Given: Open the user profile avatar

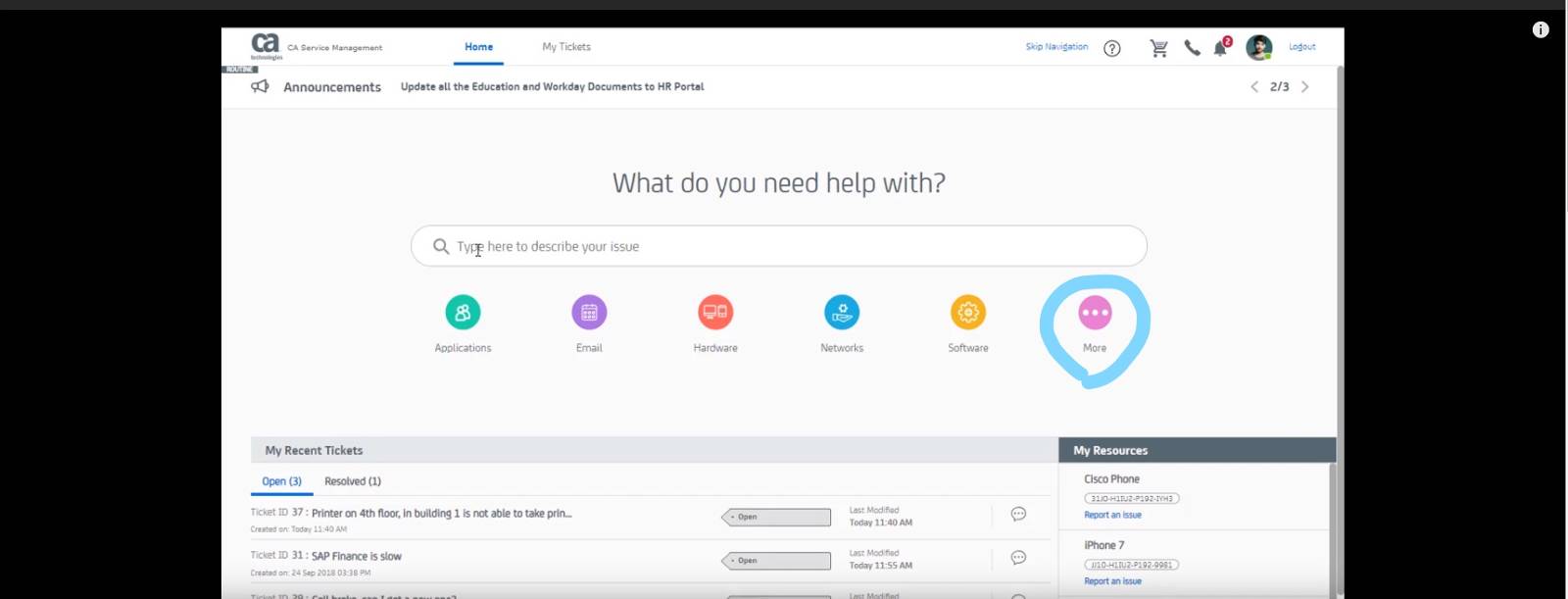Looking at the screenshot, I should (1259, 47).
